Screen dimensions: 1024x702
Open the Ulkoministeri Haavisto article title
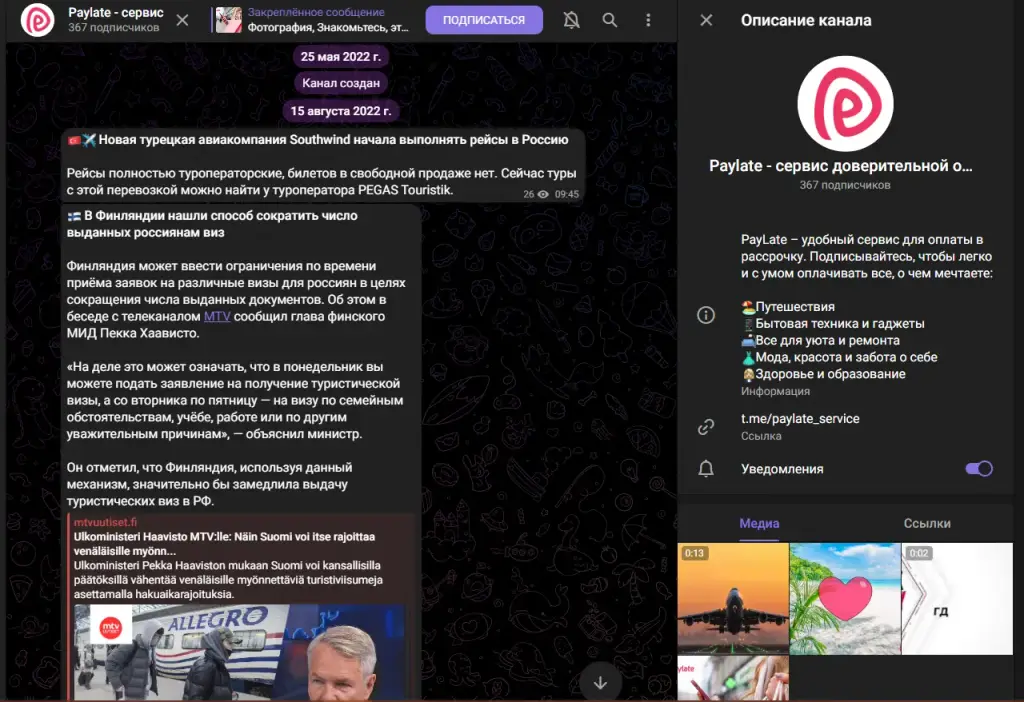coord(225,543)
